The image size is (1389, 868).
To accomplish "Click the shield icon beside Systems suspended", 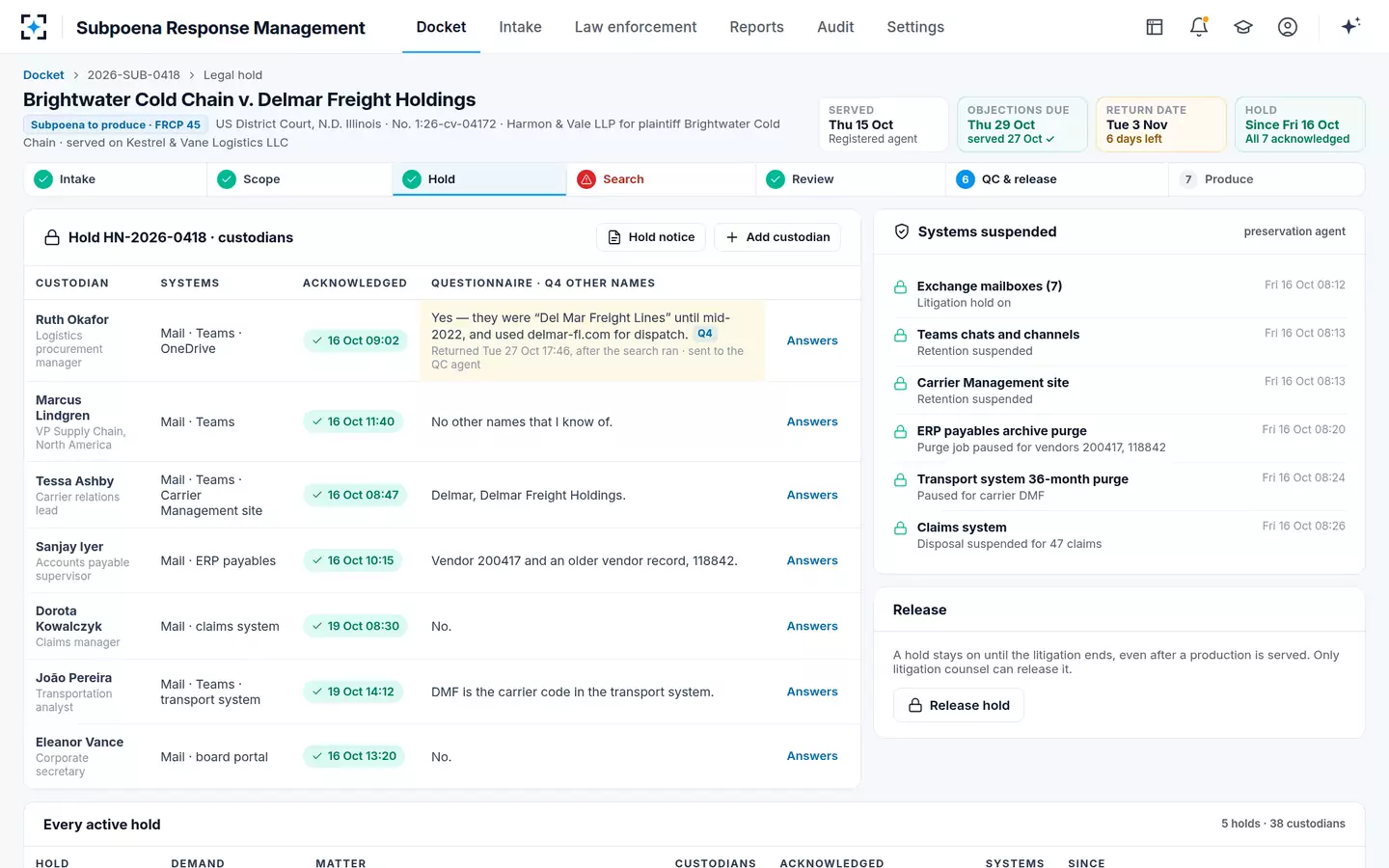I will click(902, 231).
